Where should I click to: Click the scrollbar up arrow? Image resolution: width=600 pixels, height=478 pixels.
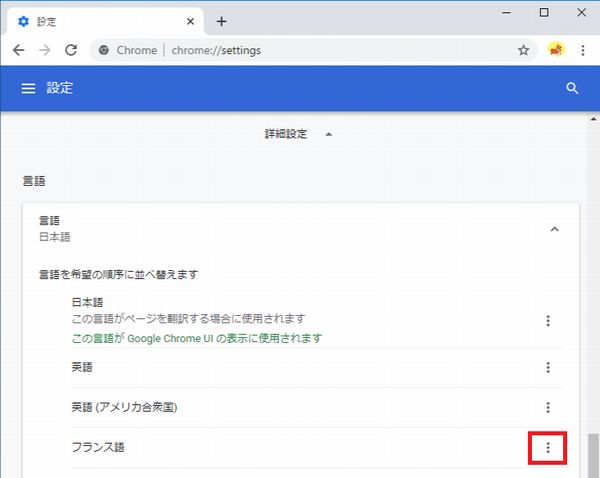point(593,119)
